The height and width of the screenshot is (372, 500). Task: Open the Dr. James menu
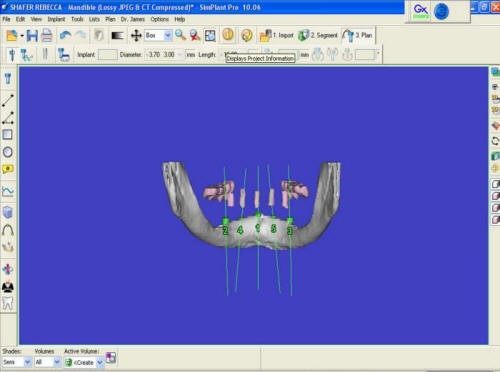[133, 19]
